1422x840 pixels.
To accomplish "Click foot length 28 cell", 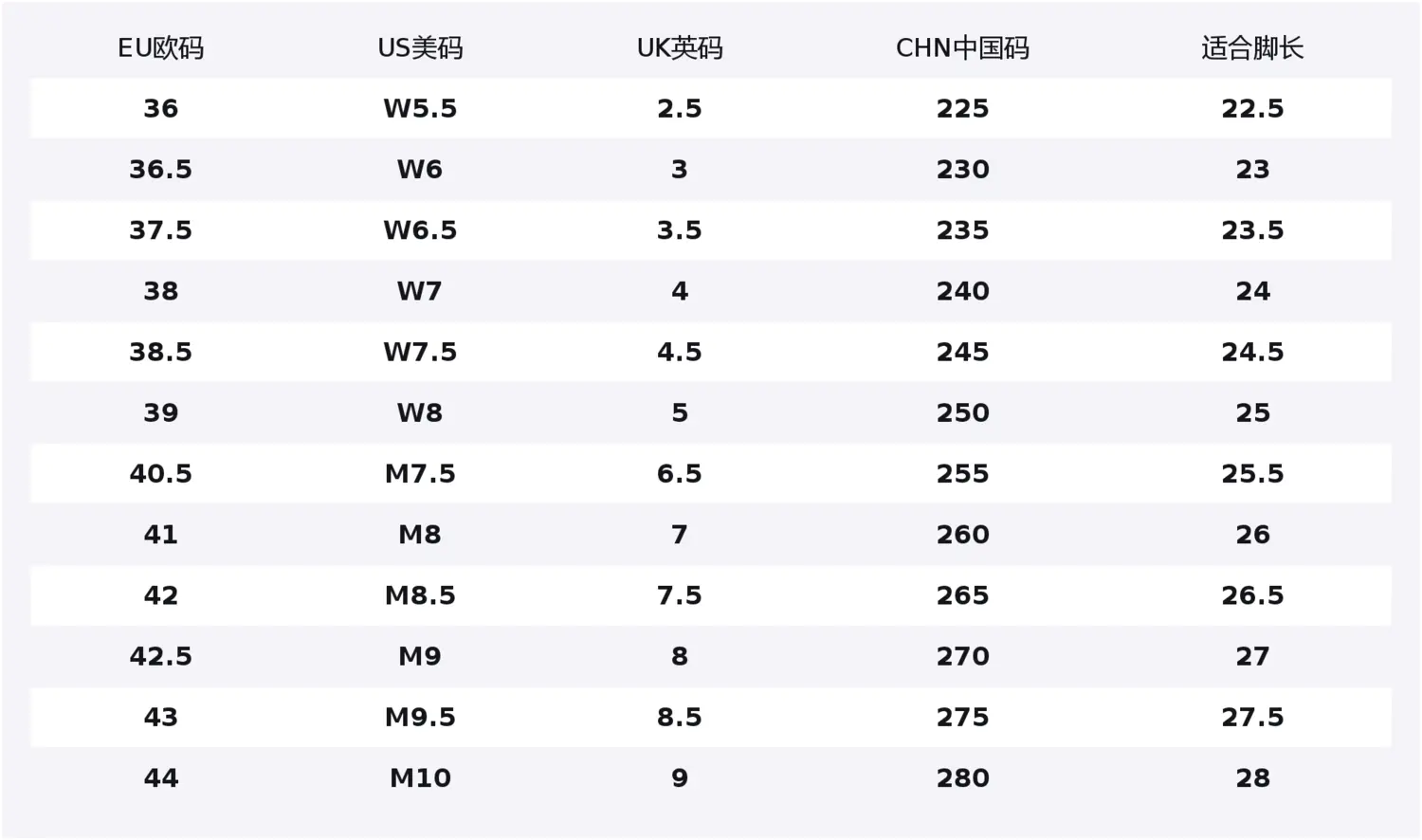I will [1252, 777].
